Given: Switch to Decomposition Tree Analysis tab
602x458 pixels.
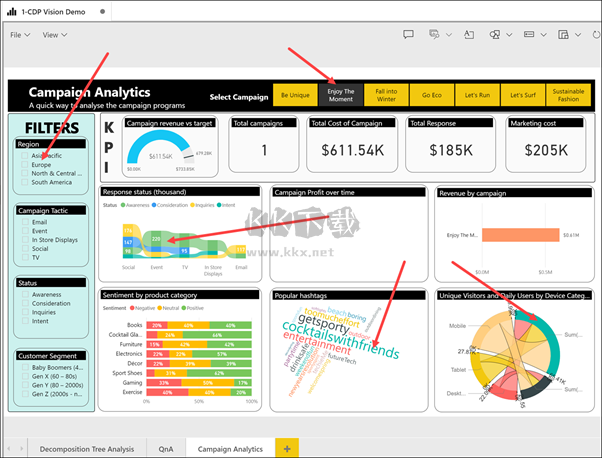Looking at the screenshot, I should pyautogui.click(x=87, y=449).
